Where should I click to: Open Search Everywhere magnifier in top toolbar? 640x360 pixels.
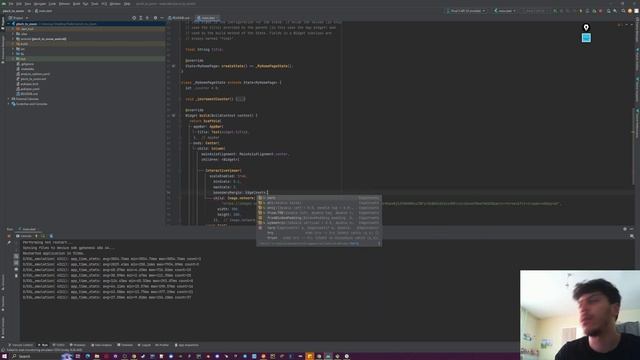pyautogui.click(x=623, y=11)
